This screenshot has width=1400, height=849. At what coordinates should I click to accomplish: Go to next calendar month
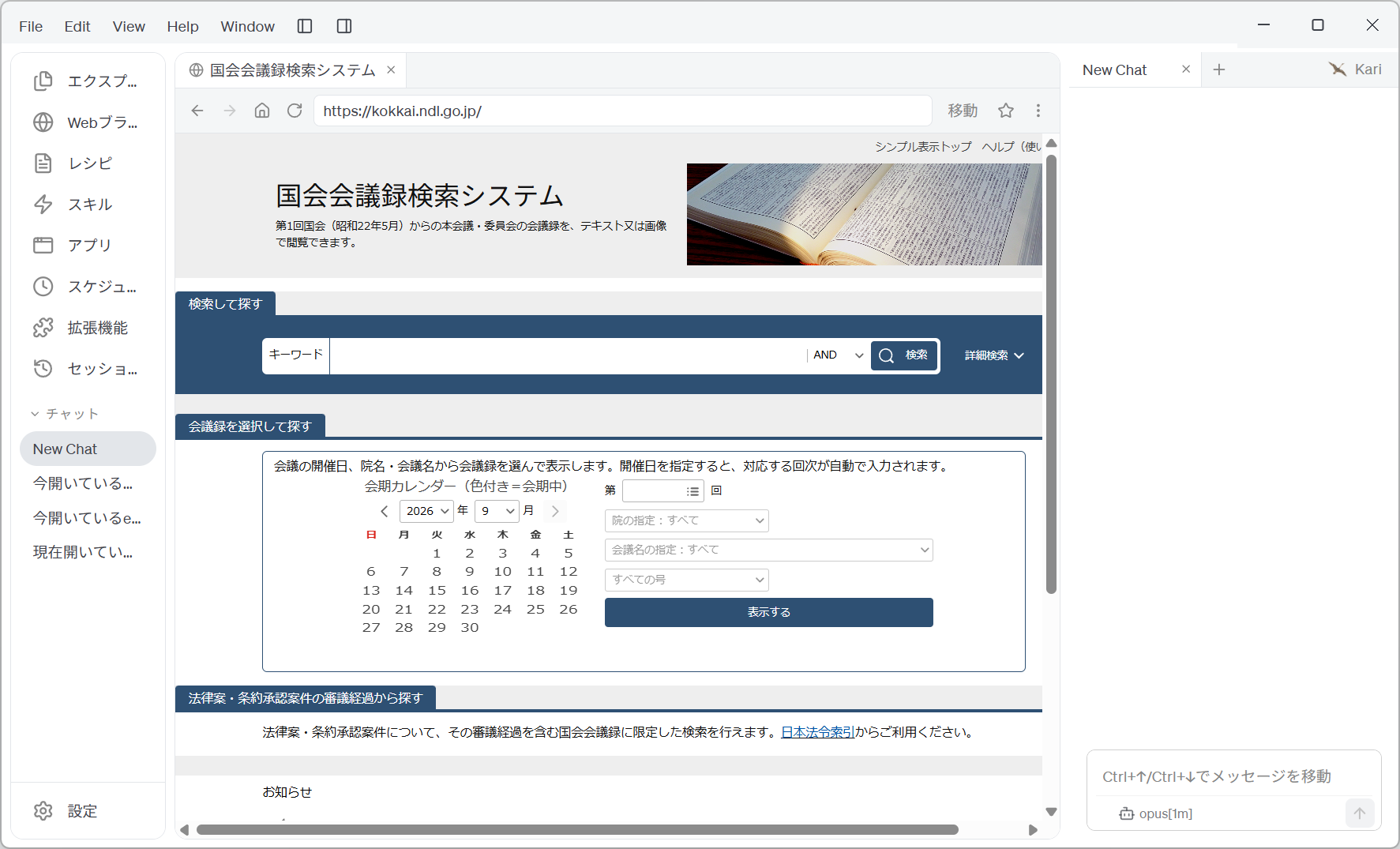[555, 511]
